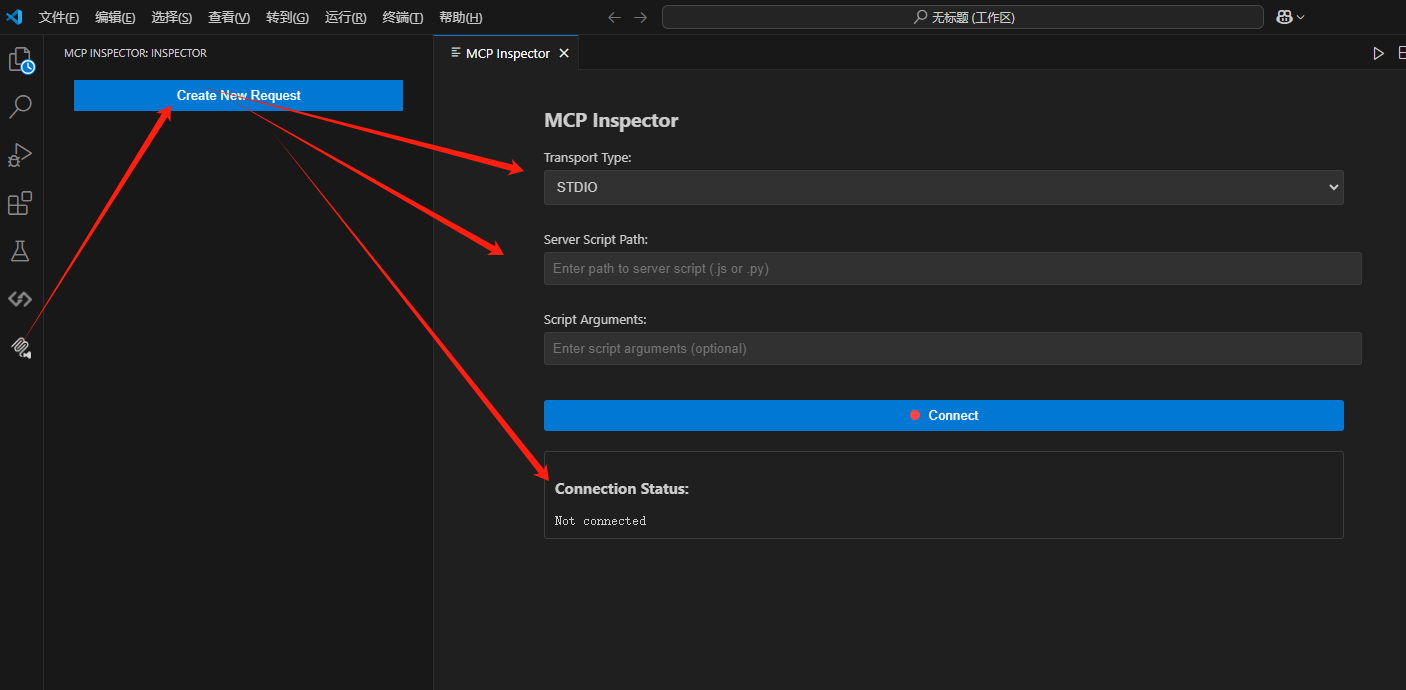Image resolution: width=1406 pixels, height=690 pixels.
Task: Open the 编辑(E) menu
Action: pyautogui.click(x=115, y=17)
